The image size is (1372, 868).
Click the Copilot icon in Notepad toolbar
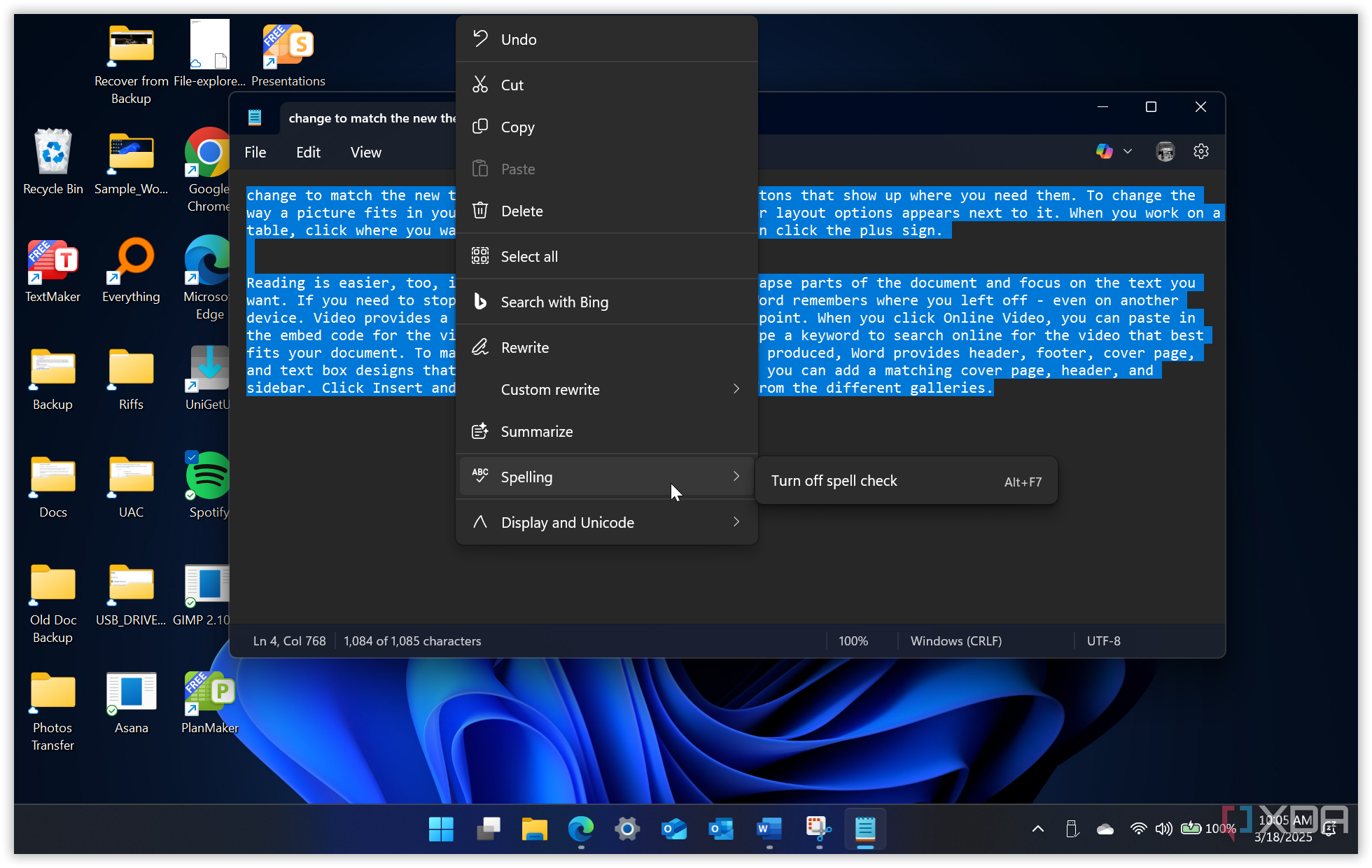pyautogui.click(x=1104, y=151)
